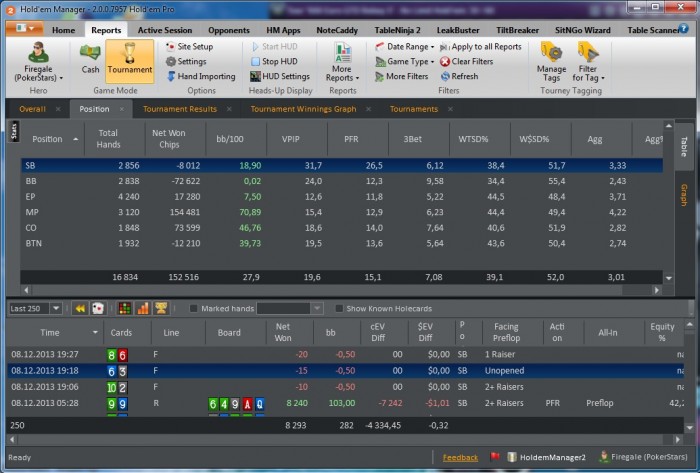
Task: Click the hands list horizontal scrollbar
Action: click(x=345, y=440)
